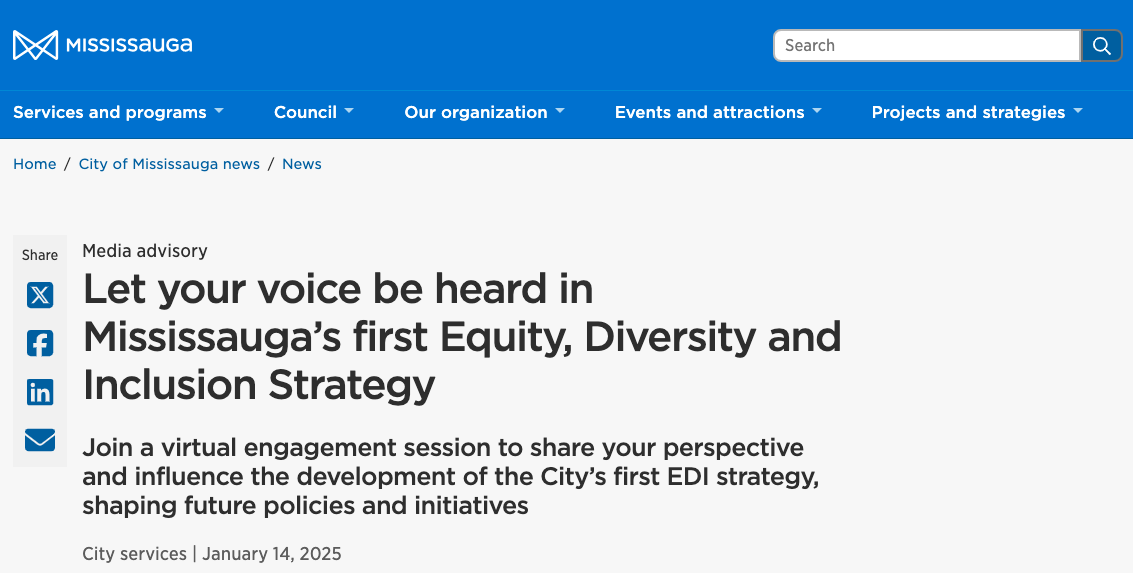The image size is (1133, 573).
Task: Expand the Services and programs dropdown arrow
Action: (219, 112)
